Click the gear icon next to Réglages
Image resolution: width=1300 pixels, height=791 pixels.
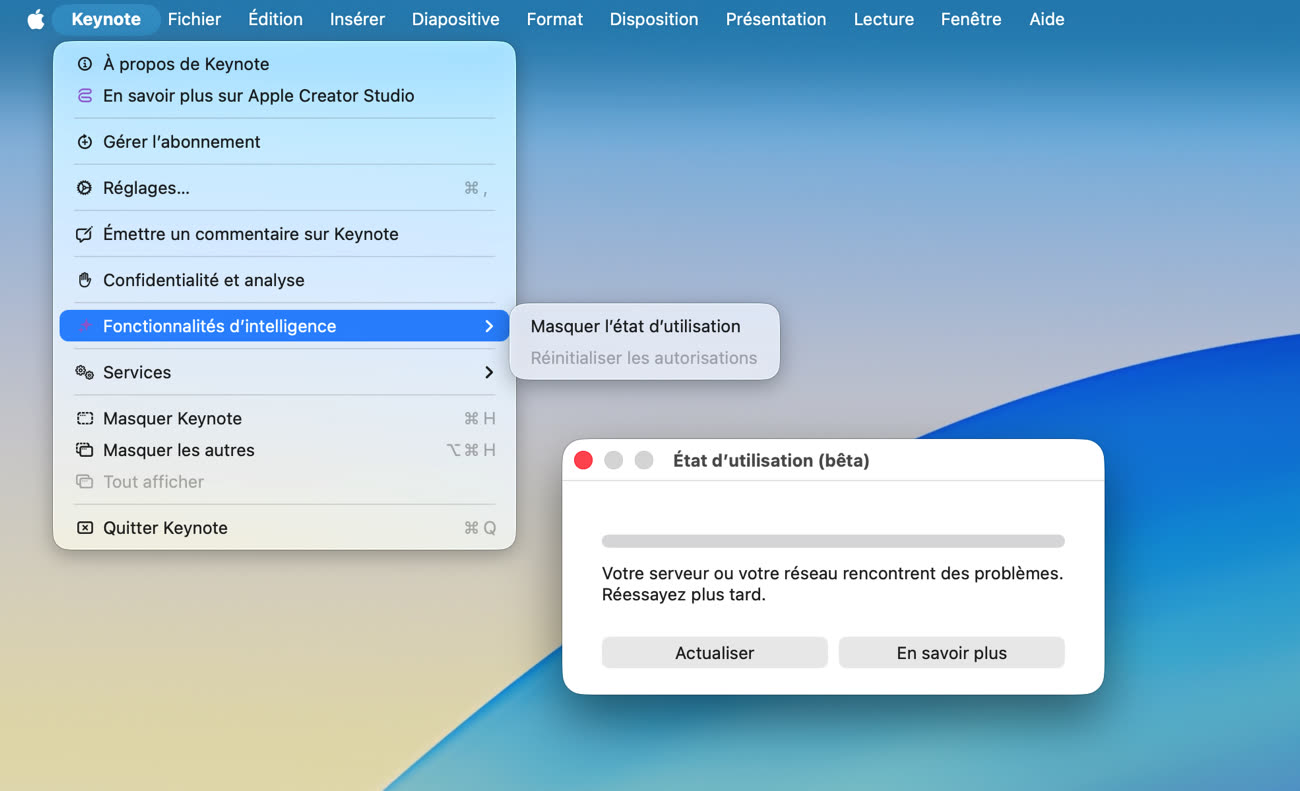click(x=85, y=188)
